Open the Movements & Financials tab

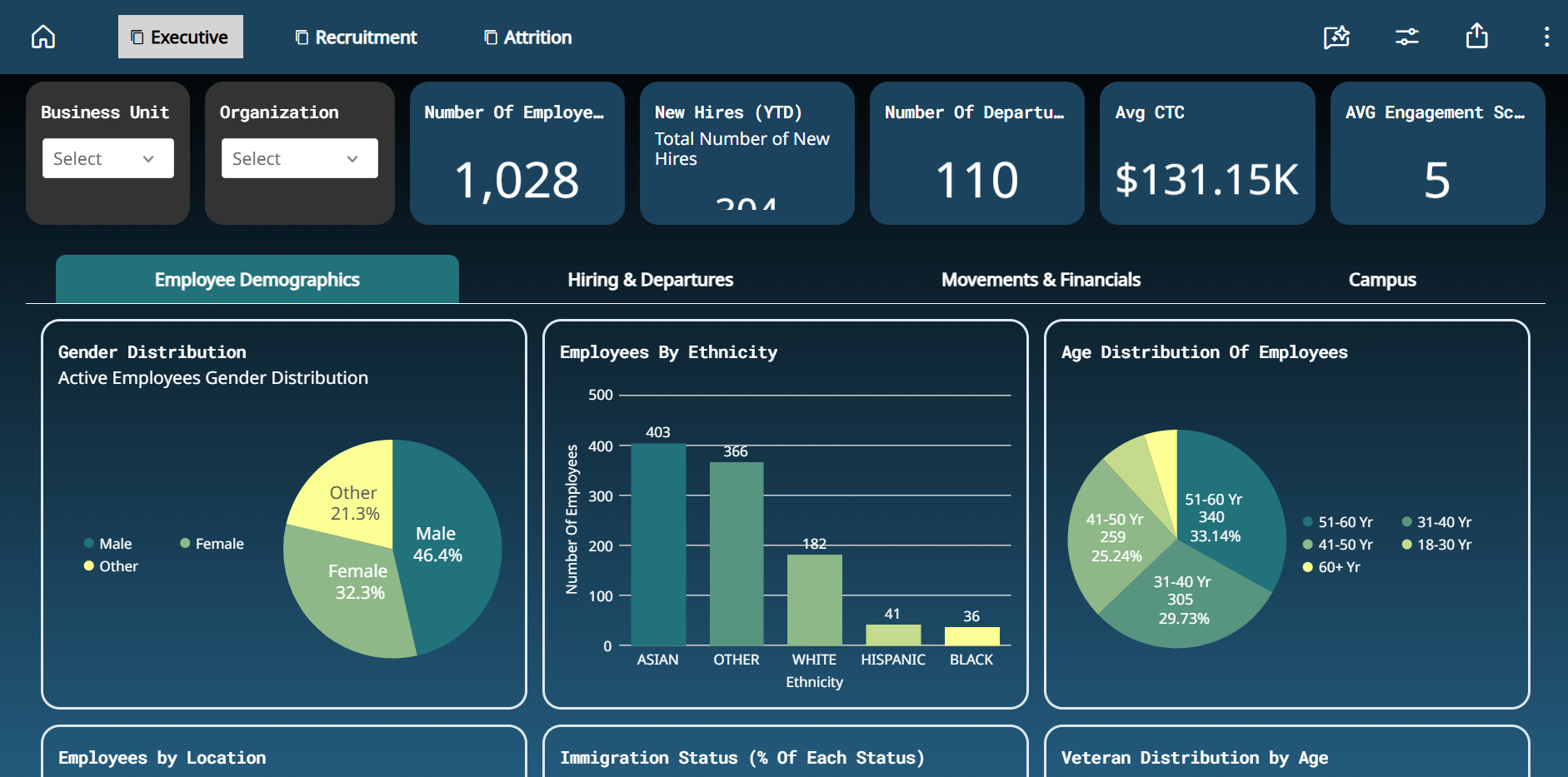(1041, 279)
